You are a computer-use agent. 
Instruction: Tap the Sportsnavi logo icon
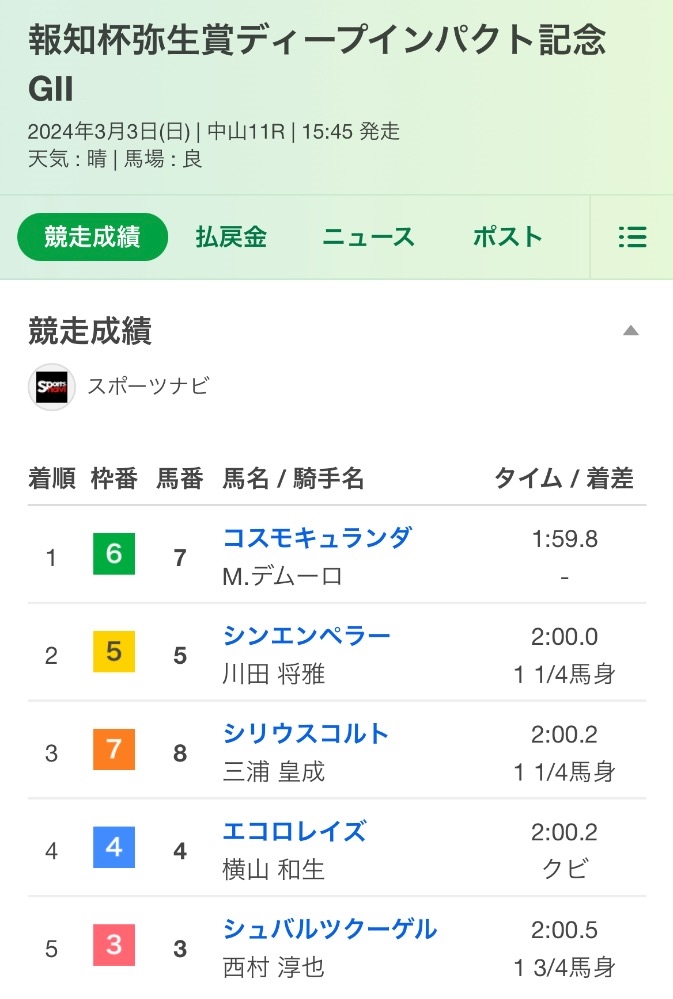tap(52, 387)
